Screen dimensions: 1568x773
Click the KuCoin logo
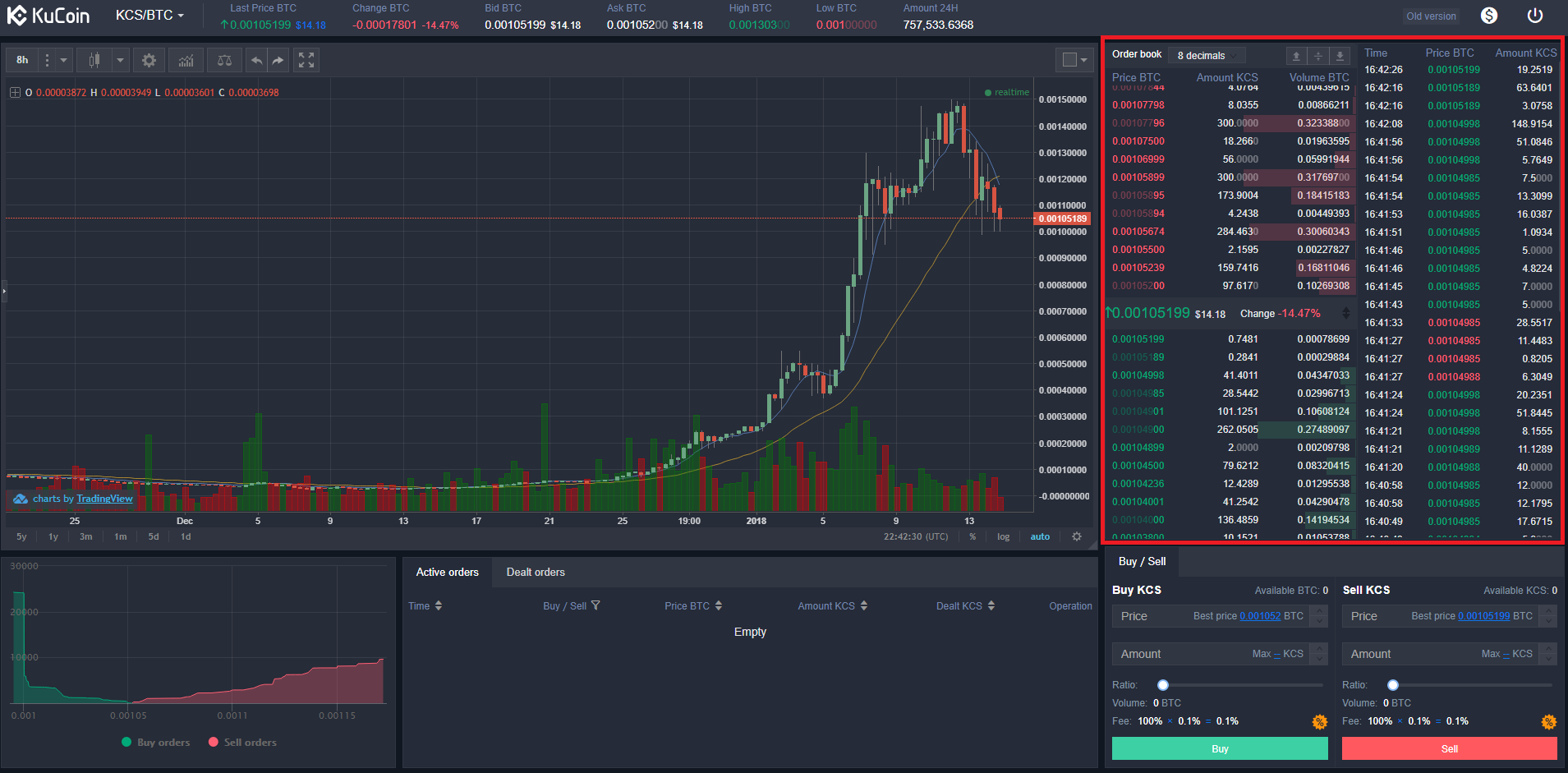tap(48, 16)
